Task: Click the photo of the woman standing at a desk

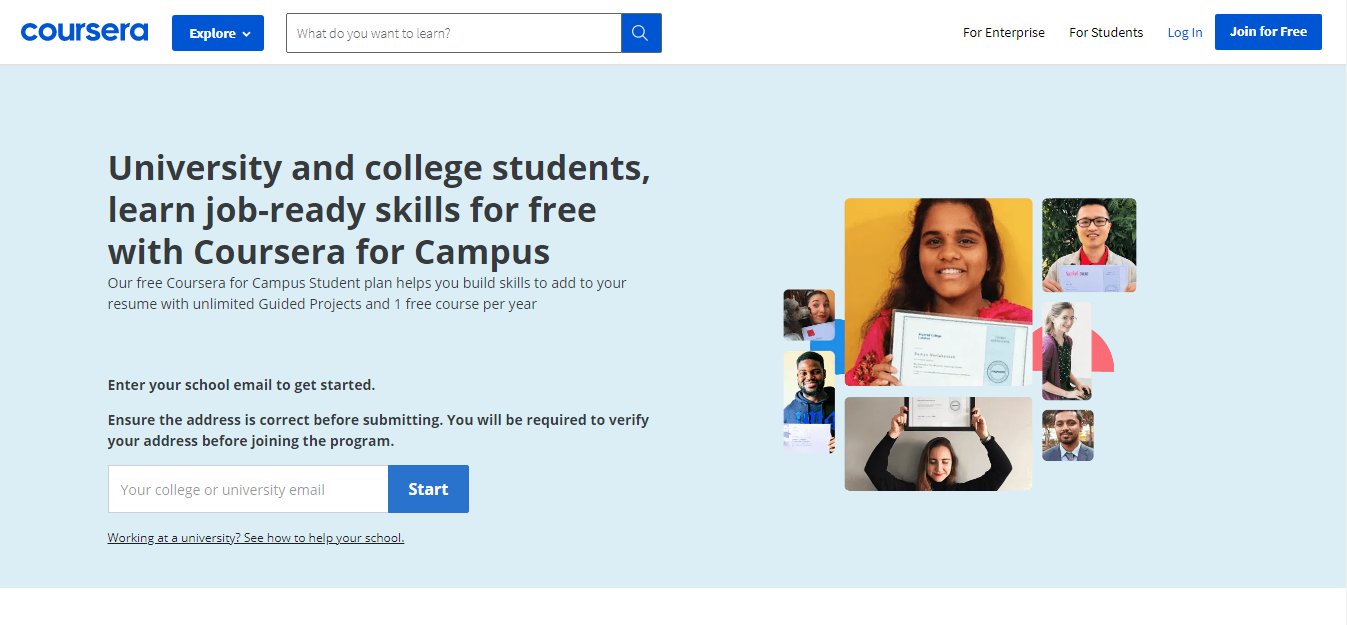Action: tap(1067, 351)
